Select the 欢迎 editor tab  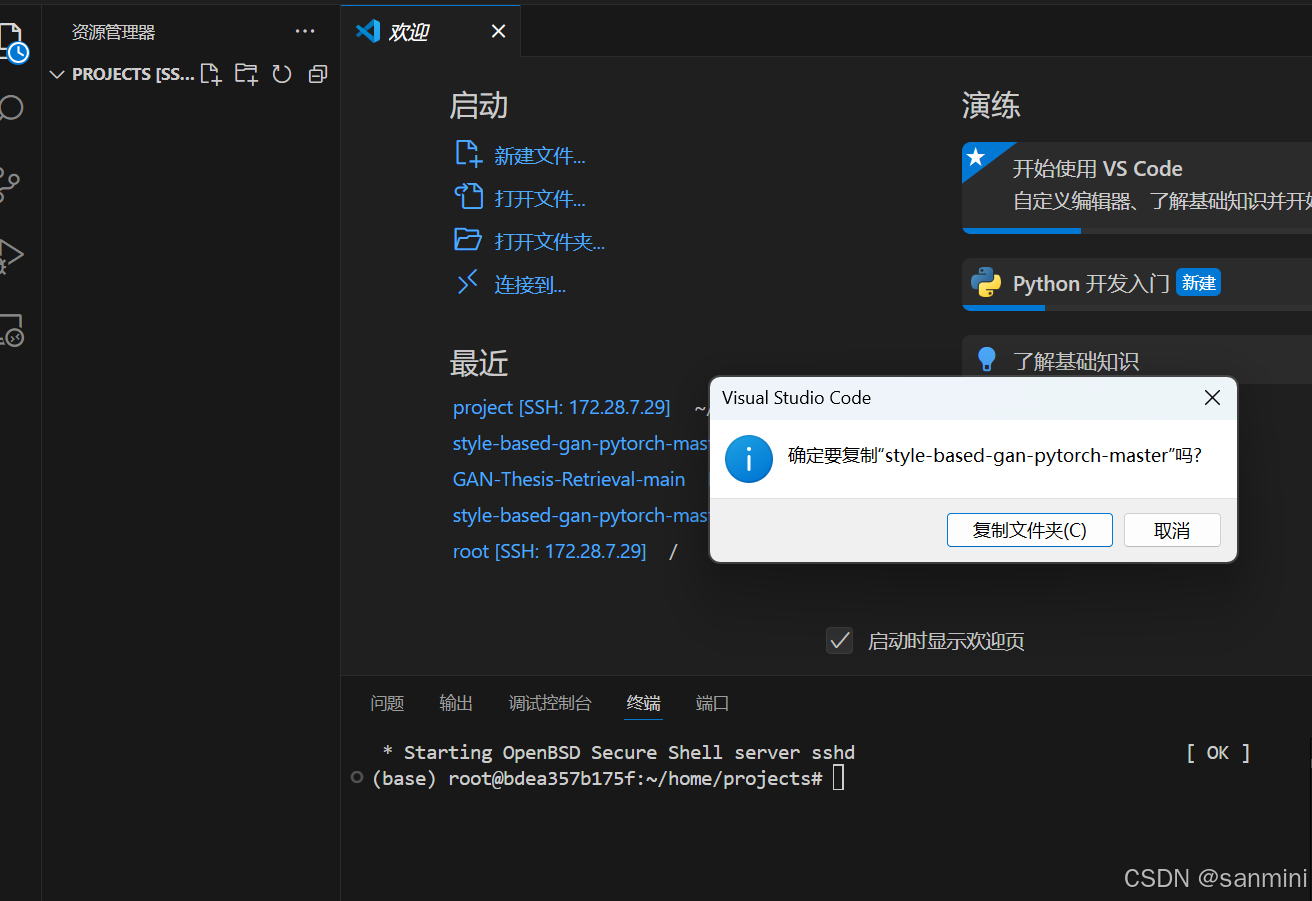(430, 32)
